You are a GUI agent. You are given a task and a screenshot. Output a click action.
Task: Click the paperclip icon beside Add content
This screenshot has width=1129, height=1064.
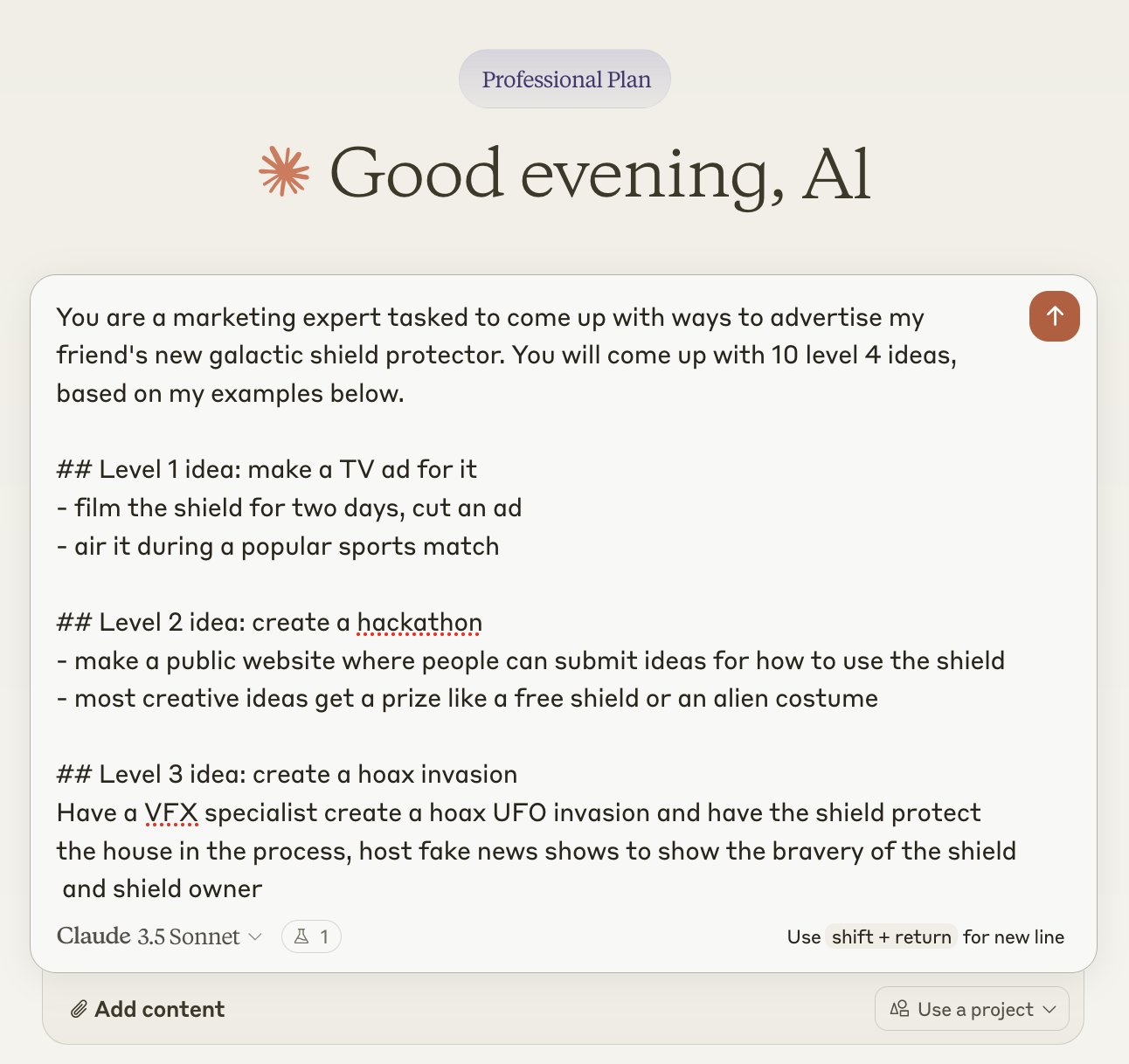[x=79, y=1009]
